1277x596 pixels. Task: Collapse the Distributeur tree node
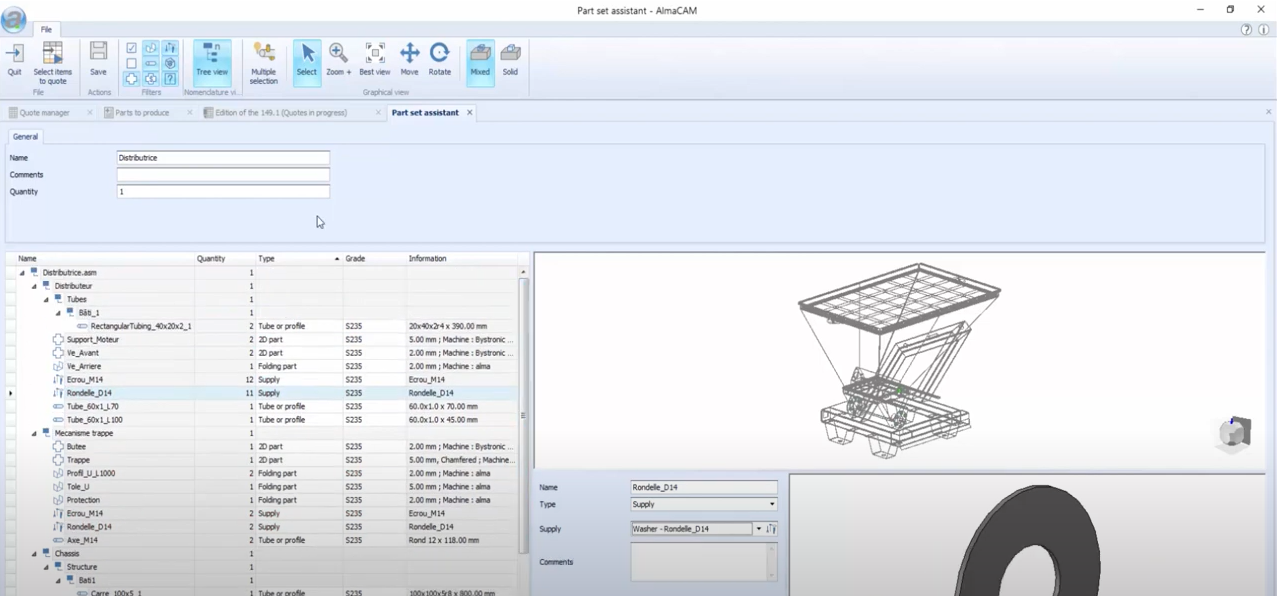tap(34, 287)
